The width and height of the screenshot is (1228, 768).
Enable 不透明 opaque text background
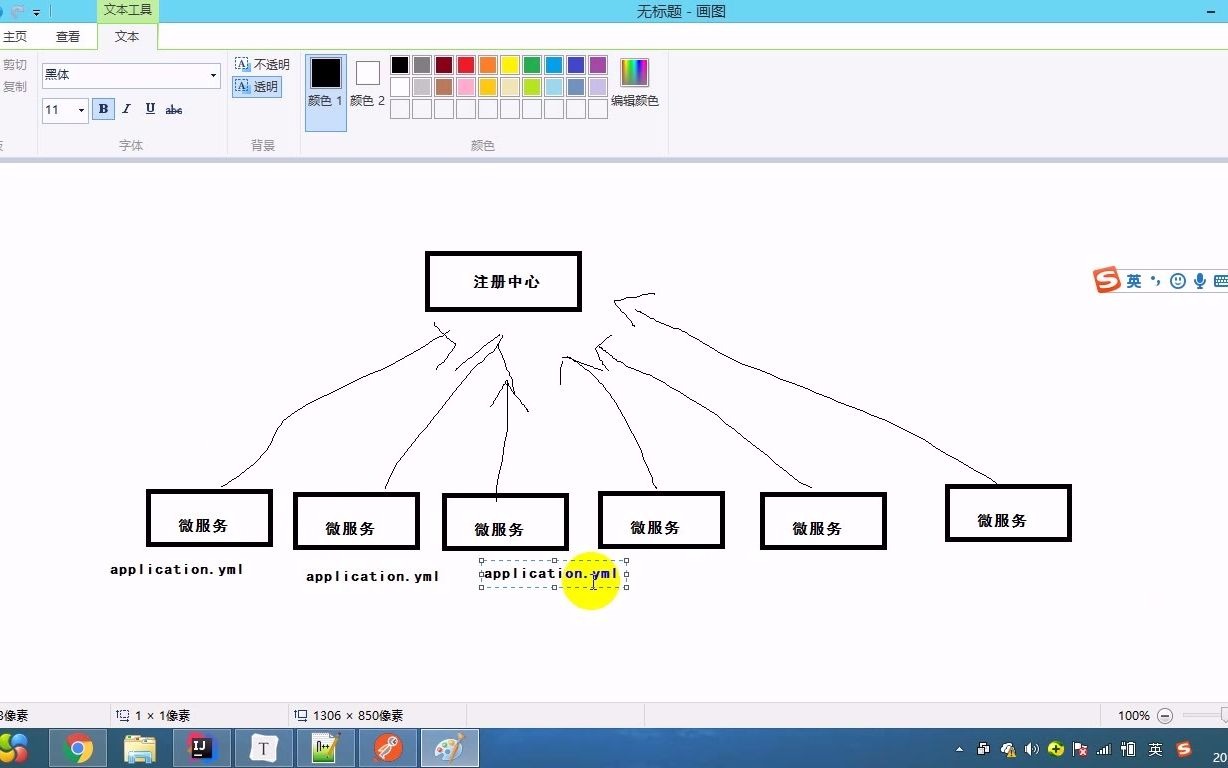262,63
